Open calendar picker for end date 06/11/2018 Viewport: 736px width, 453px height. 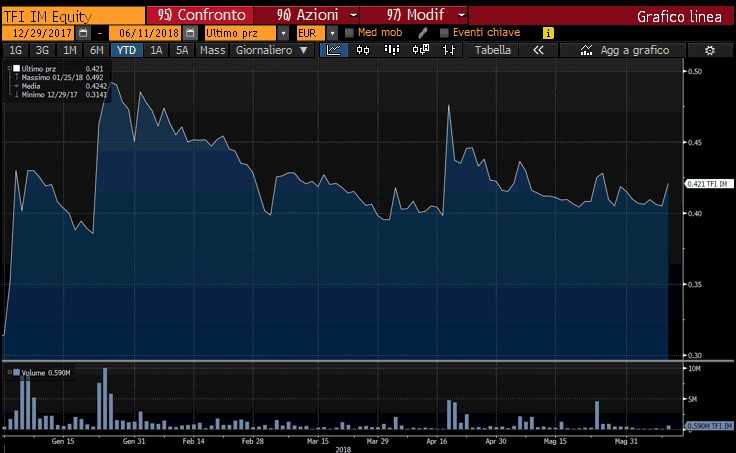tap(190, 33)
